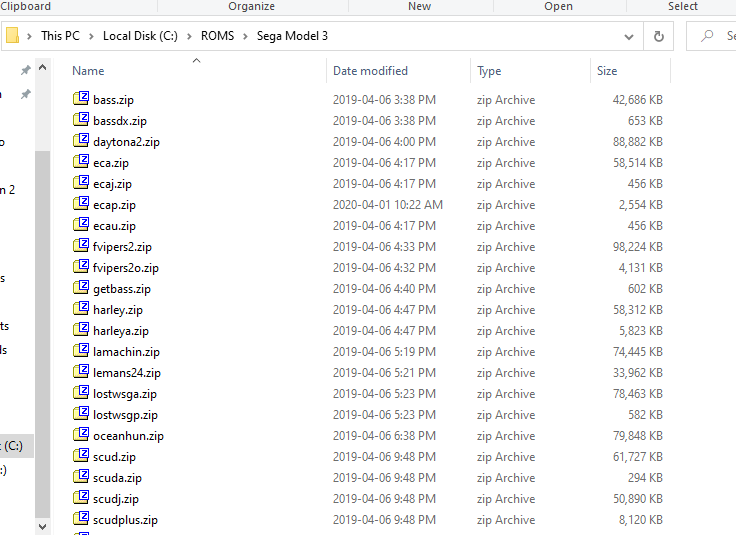Sort by Size column header
The width and height of the screenshot is (736, 537).
(607, 71)
